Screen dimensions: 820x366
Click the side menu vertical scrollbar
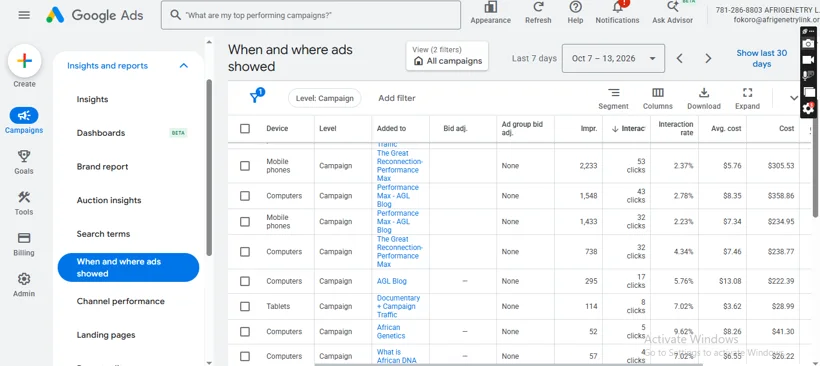209,167
